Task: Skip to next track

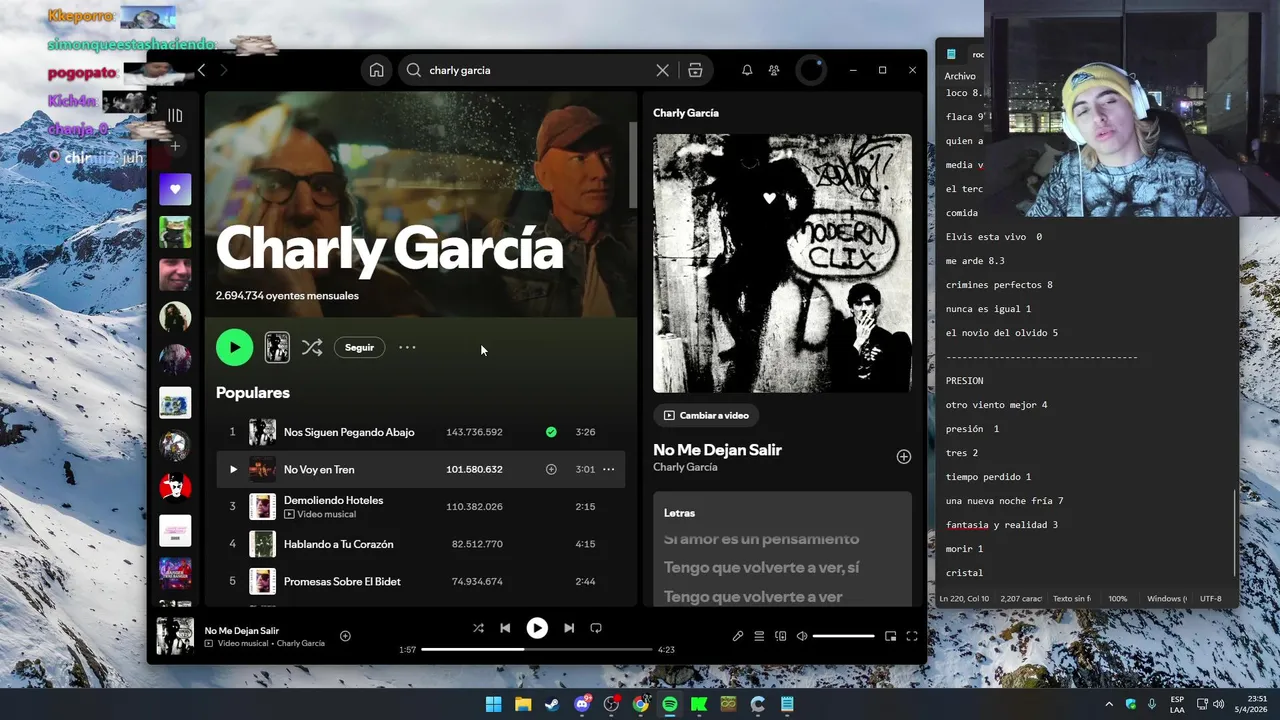Action: click(x=569, y=628)
